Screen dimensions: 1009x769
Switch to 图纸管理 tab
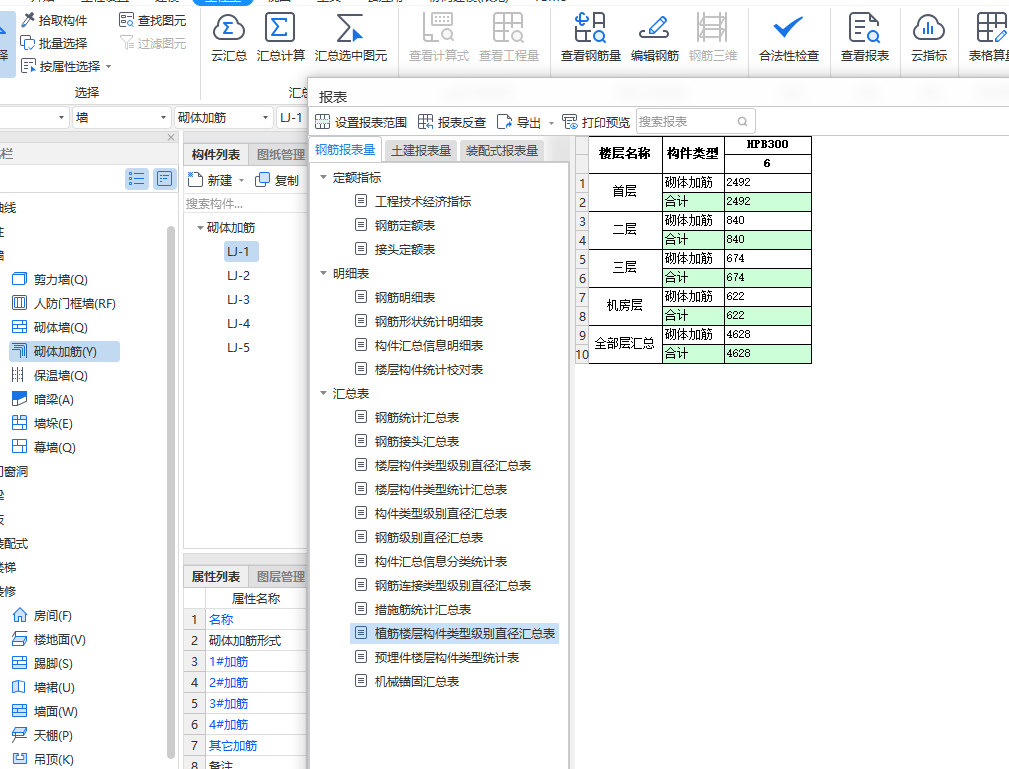280,154
